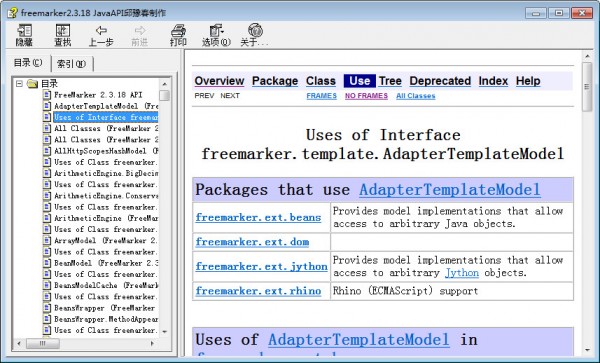Switch to the 索引(N) tab
600x363 pixels.
(x=72, y=64)
